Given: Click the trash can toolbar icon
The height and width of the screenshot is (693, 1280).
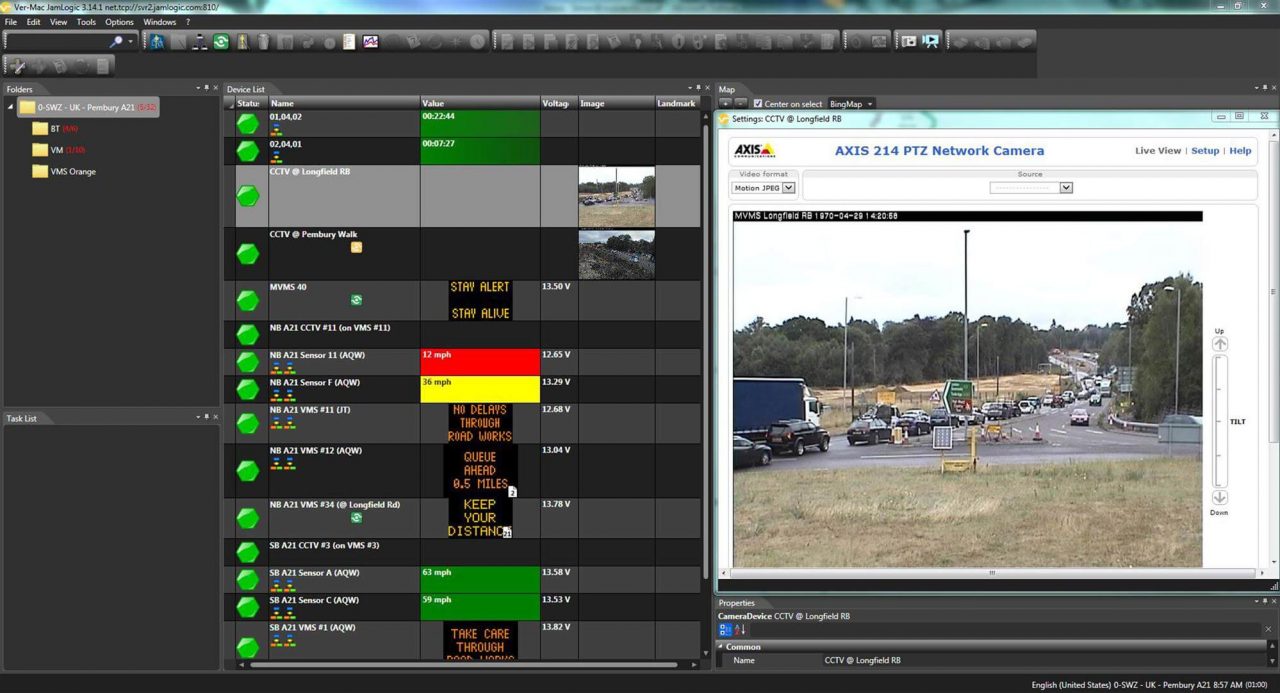Looking at the screenshot, I should coord(264,42).
